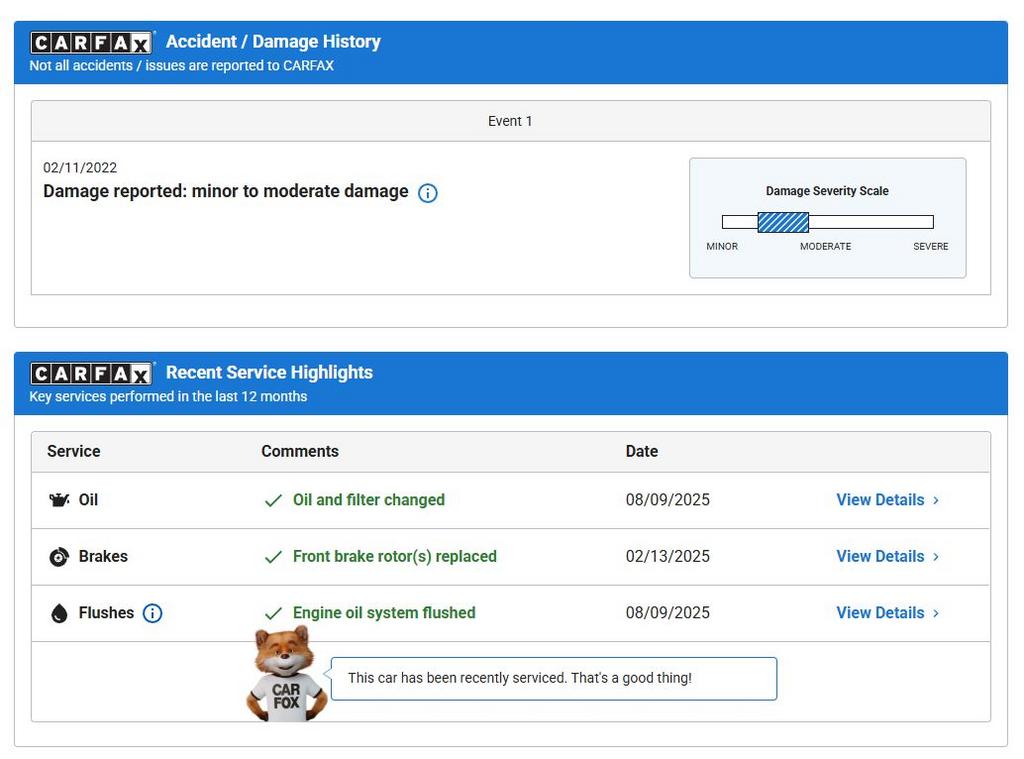Open View Details for Flushes service

[880, 613]
